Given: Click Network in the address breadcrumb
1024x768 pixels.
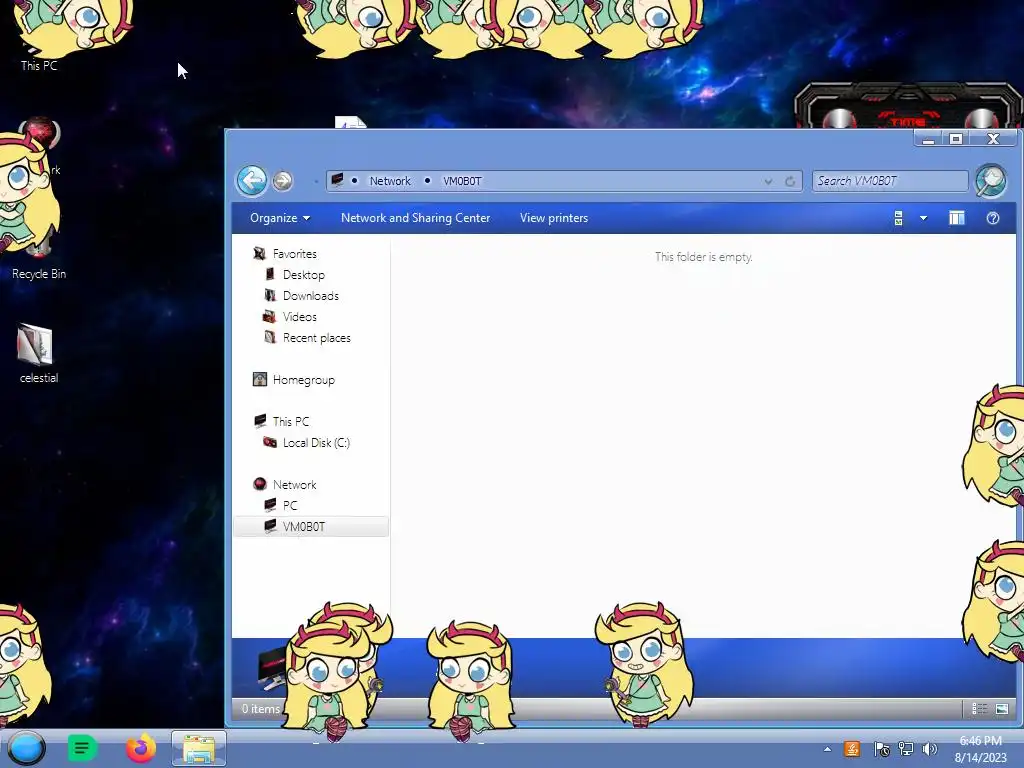Looking at the screenshot, I should point(390,181).
